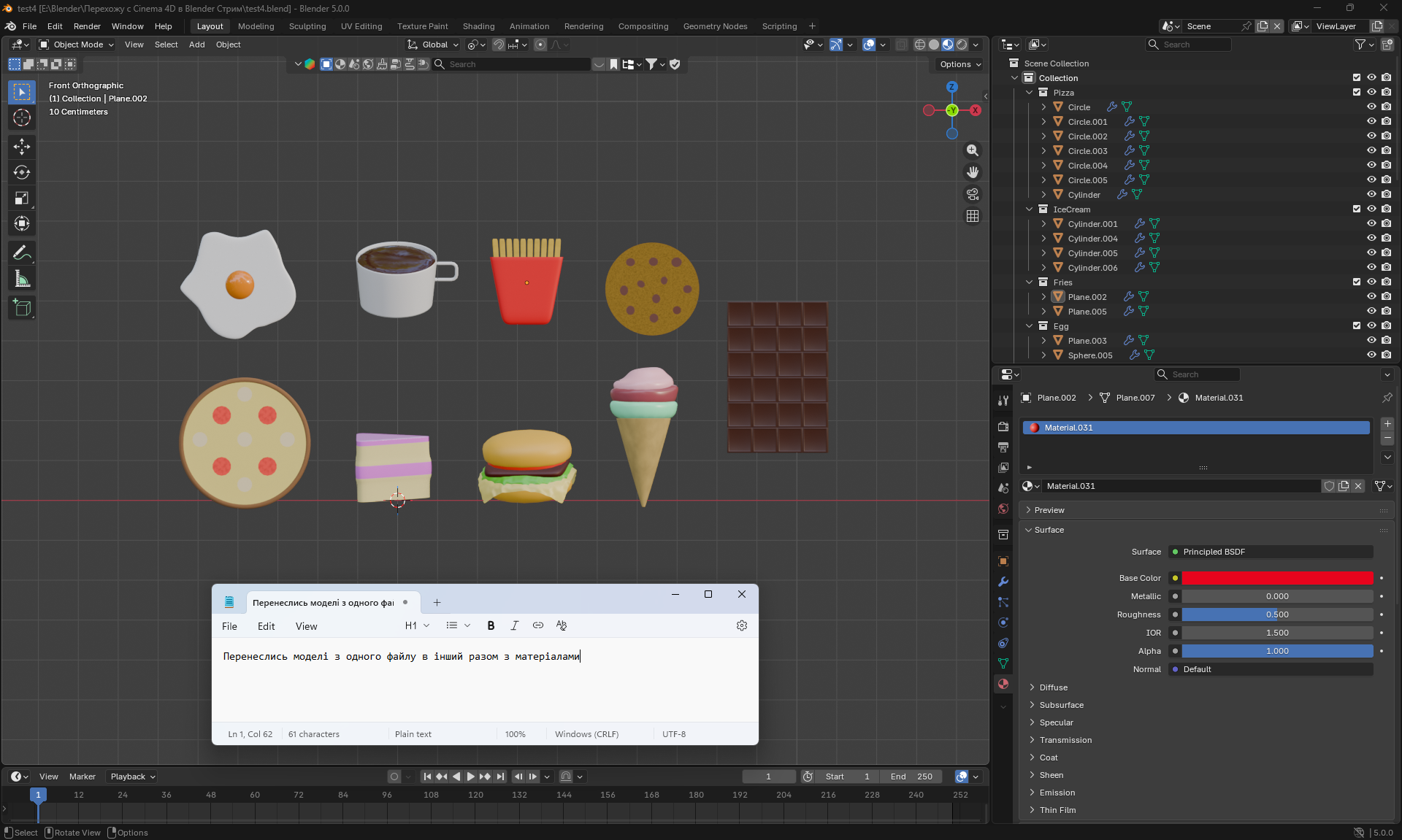Click the viewport zoom magnifier icon

click(972, 150)
